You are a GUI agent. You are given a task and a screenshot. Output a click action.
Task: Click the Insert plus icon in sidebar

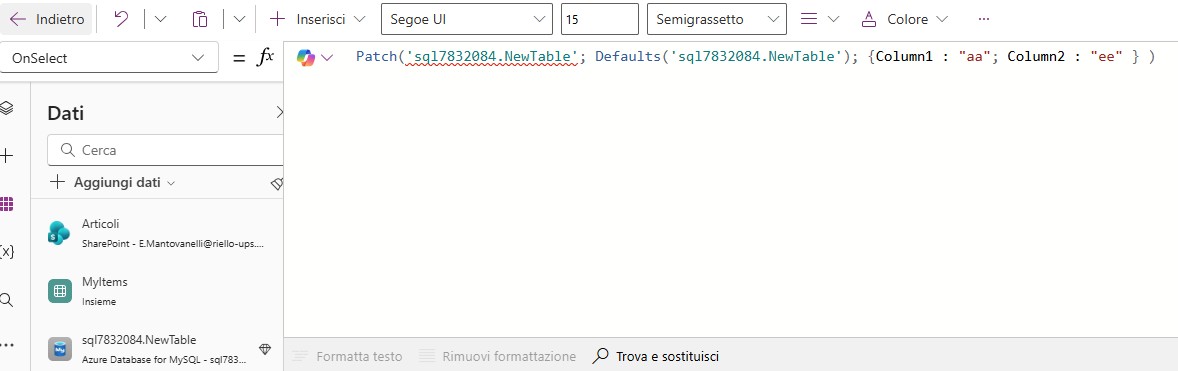click(x=7, y=156)
